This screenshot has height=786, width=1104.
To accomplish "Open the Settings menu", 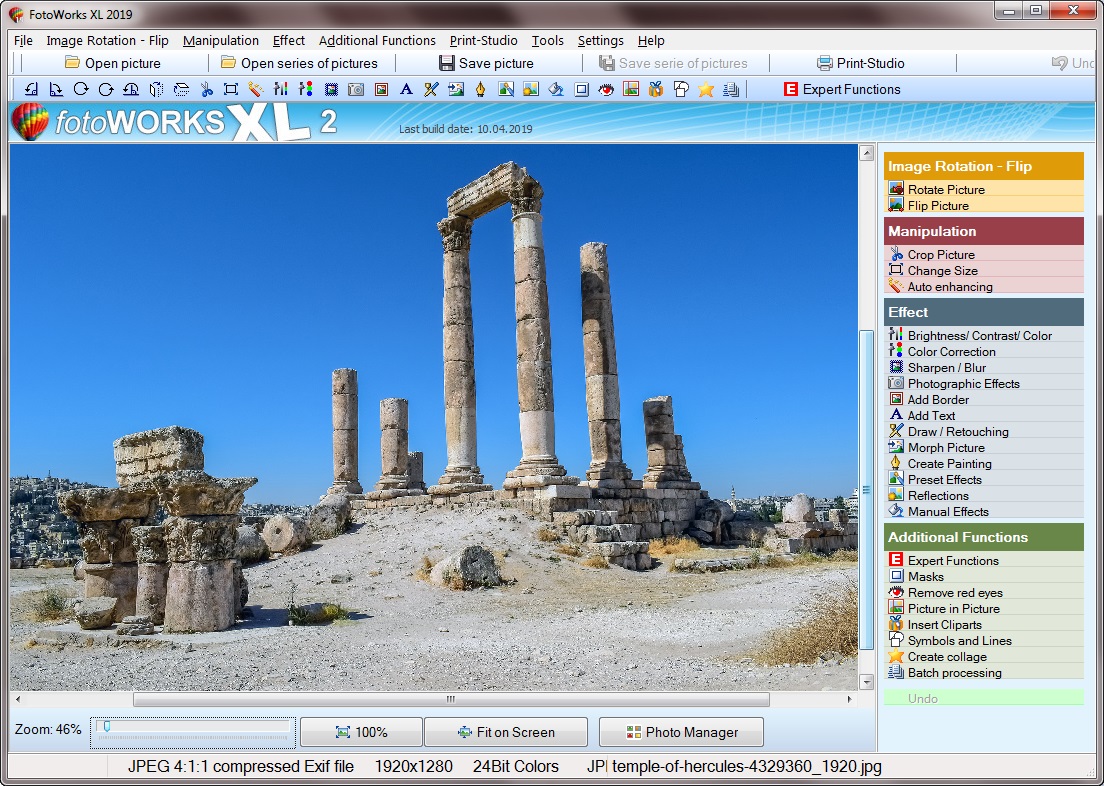I will click(x=600, y=41).
